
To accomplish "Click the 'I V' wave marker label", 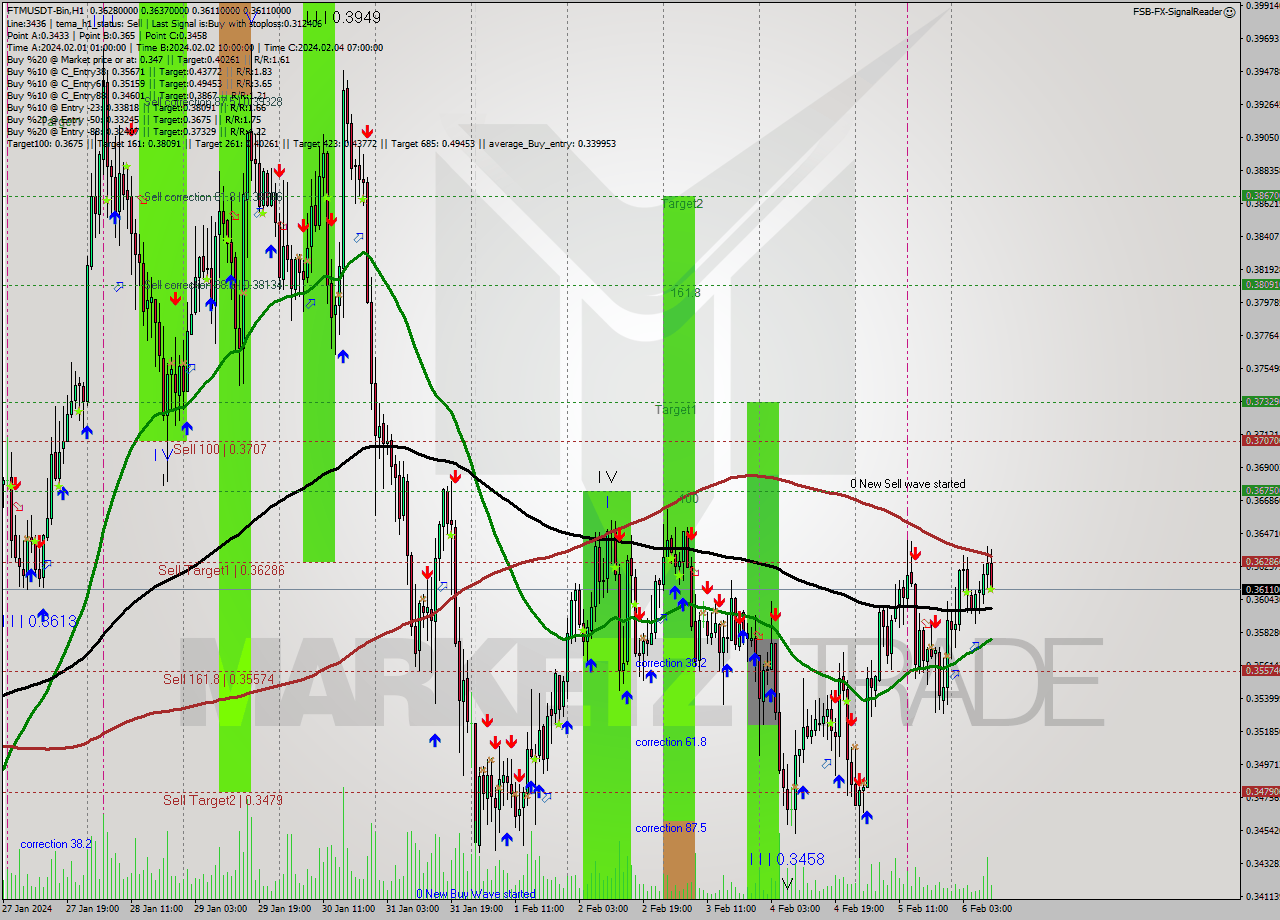I will pos(607,478).
